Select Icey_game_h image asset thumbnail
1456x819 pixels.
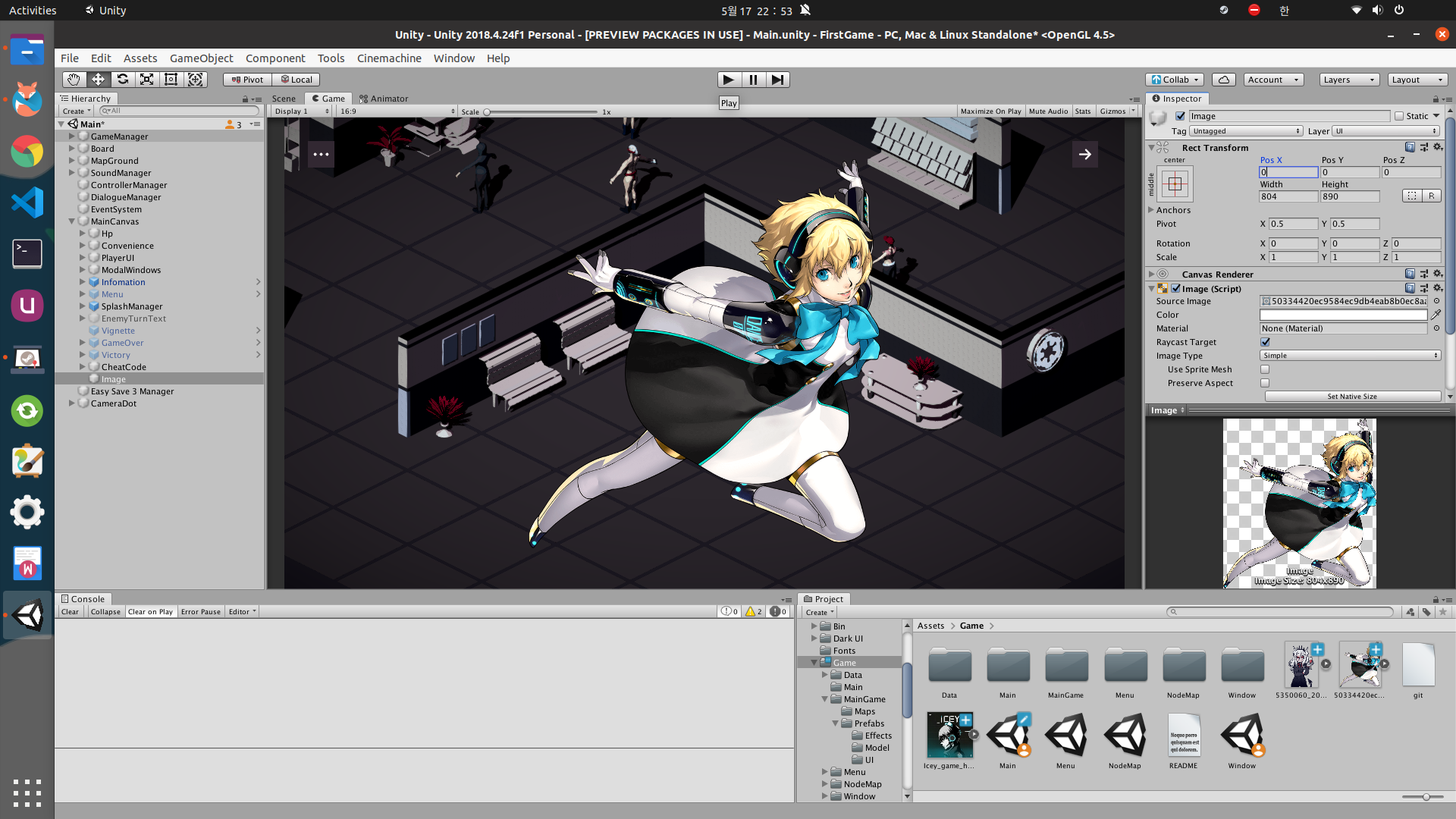tap(949, 735)
